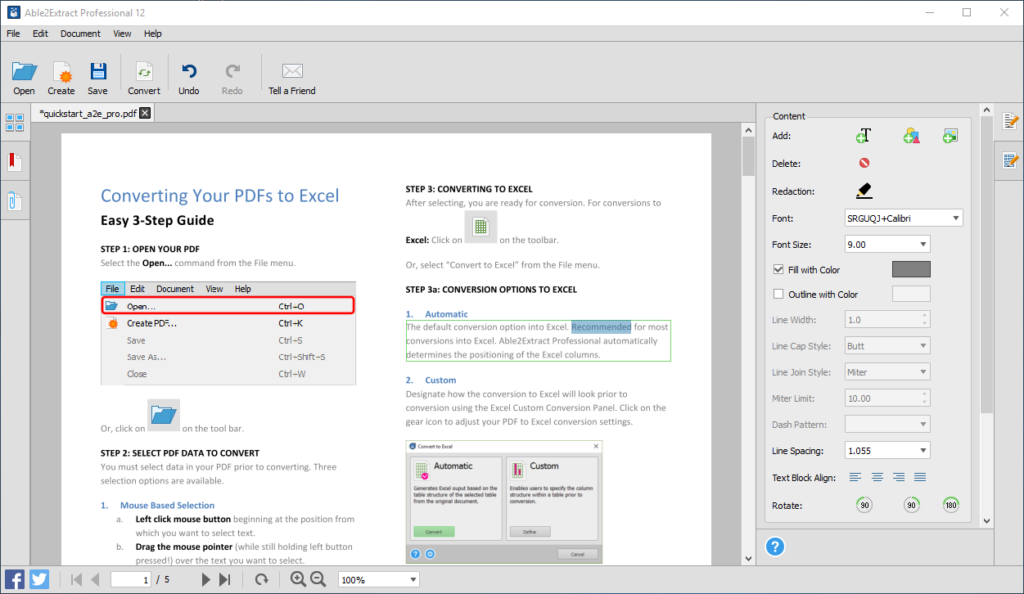This screenshot has width=1024, height=594.
Task: Go to the first page
Action: click(76, 580)
